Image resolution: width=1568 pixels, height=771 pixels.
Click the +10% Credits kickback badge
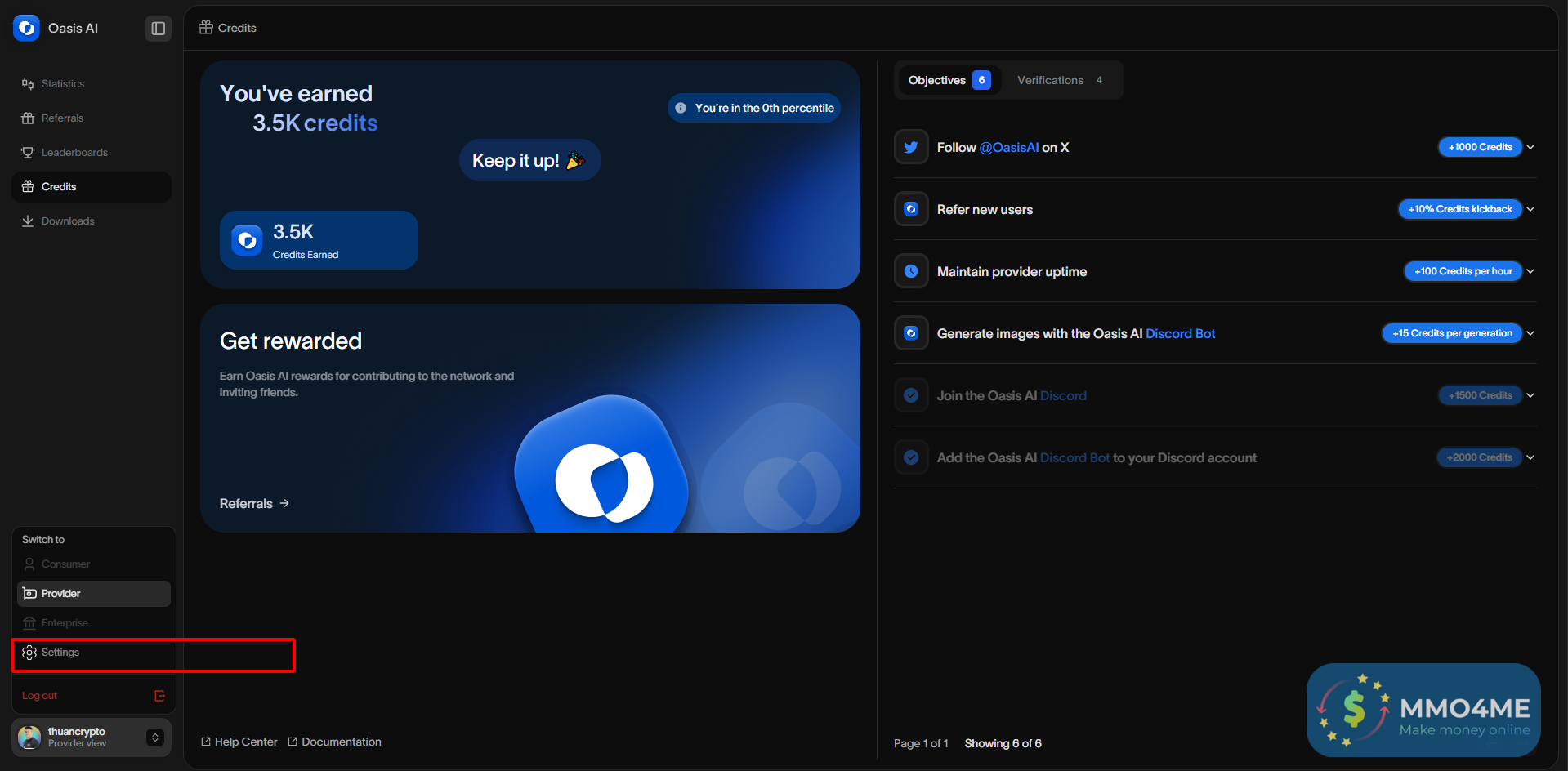click(x=1460, y=209)
